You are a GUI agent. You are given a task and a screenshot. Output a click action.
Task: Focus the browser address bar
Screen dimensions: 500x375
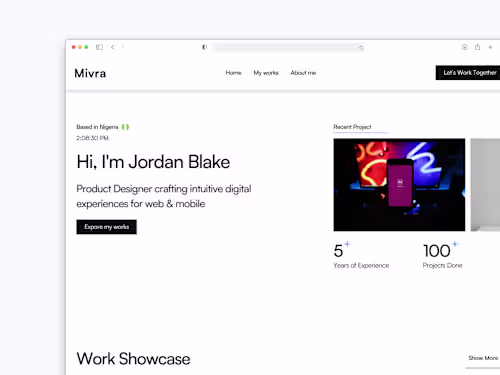288,48
